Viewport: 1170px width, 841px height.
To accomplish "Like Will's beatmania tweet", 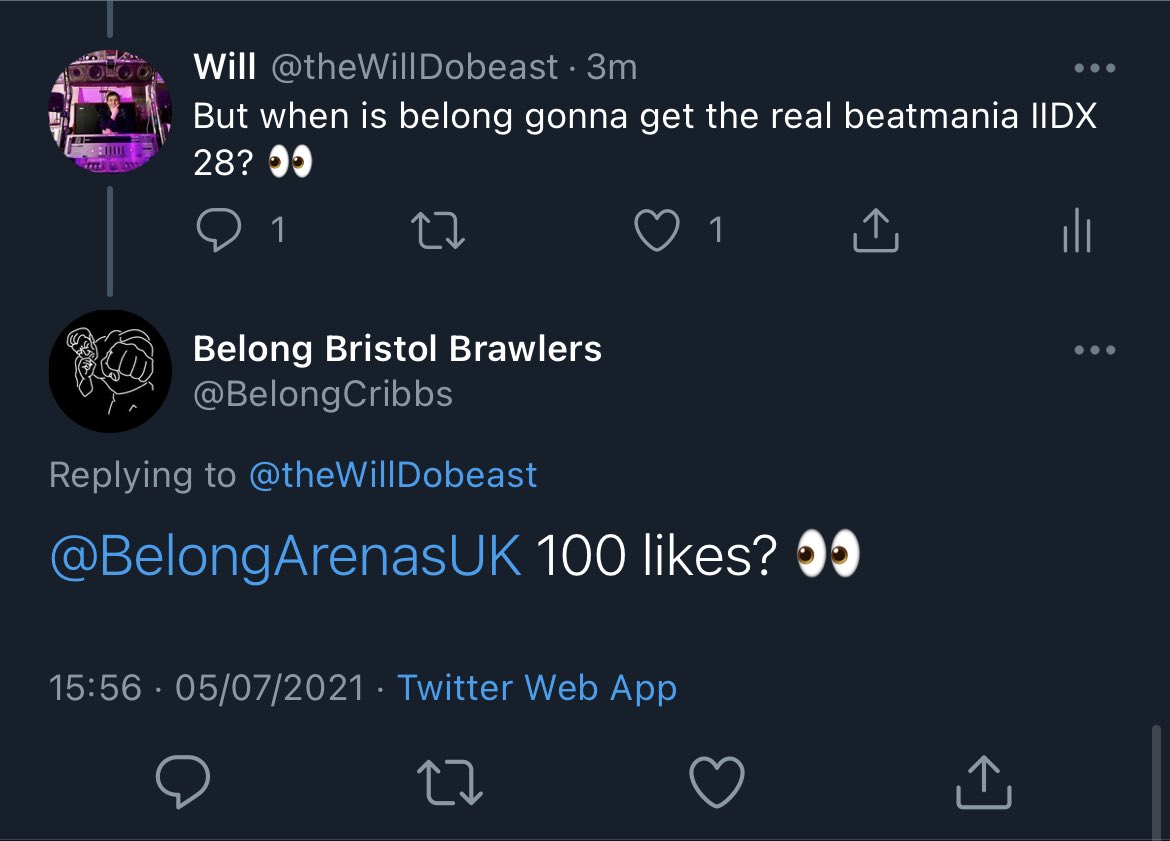I will [656, 231].
